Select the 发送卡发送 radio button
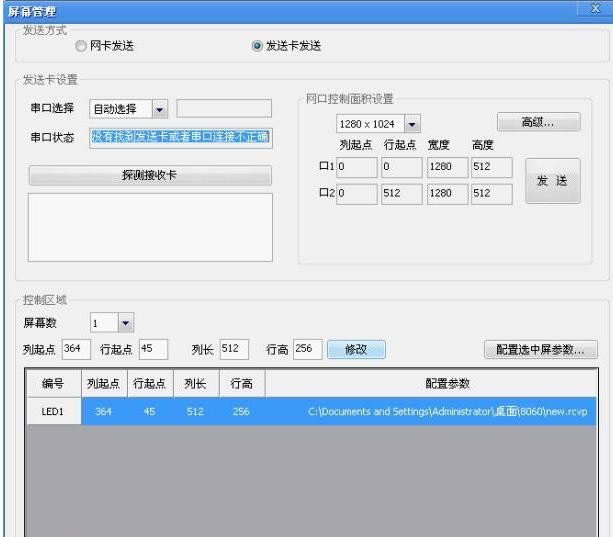613x537 pixels. tap(257, 46)
